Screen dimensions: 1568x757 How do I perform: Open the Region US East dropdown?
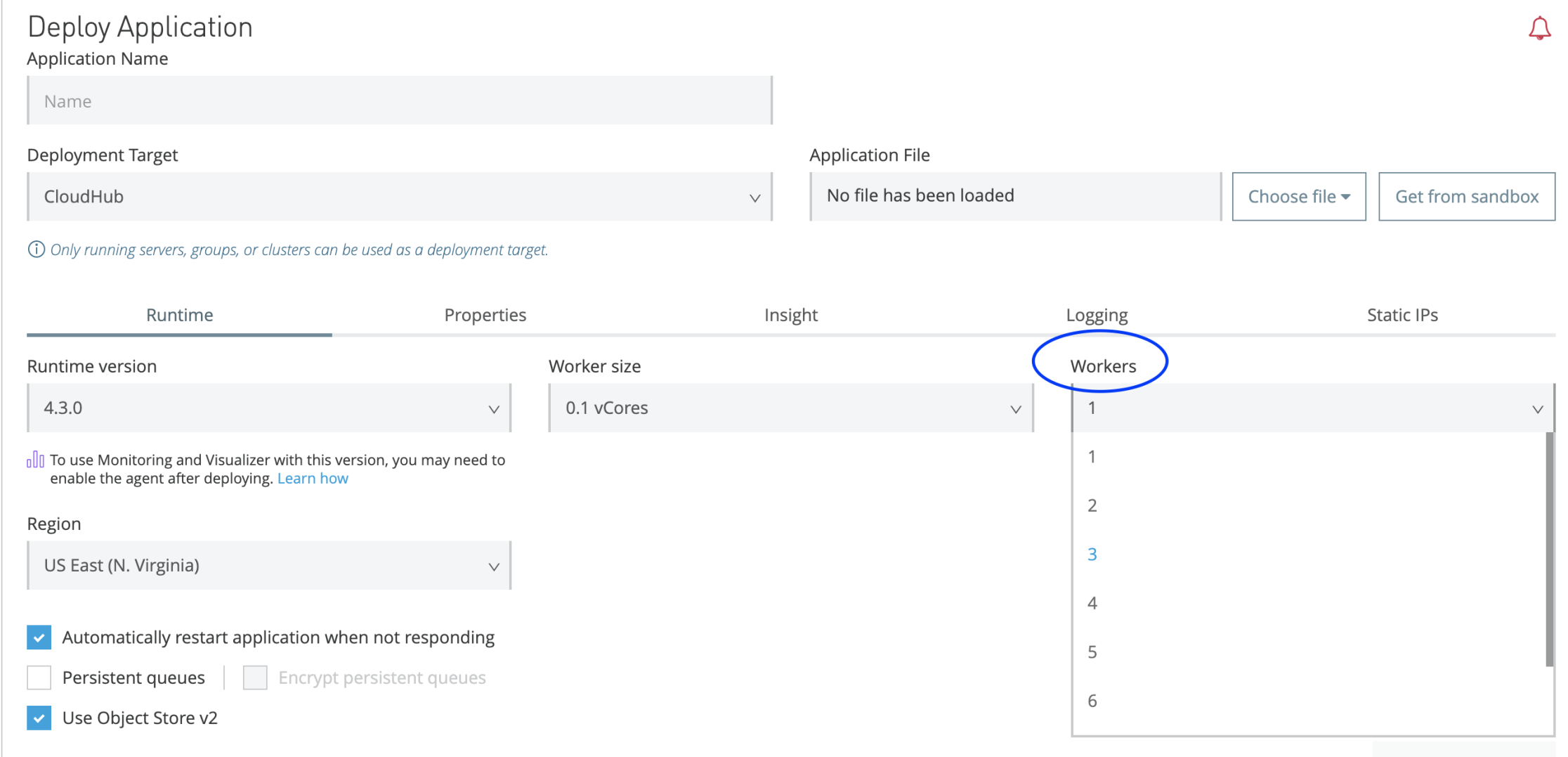(269, 566)
